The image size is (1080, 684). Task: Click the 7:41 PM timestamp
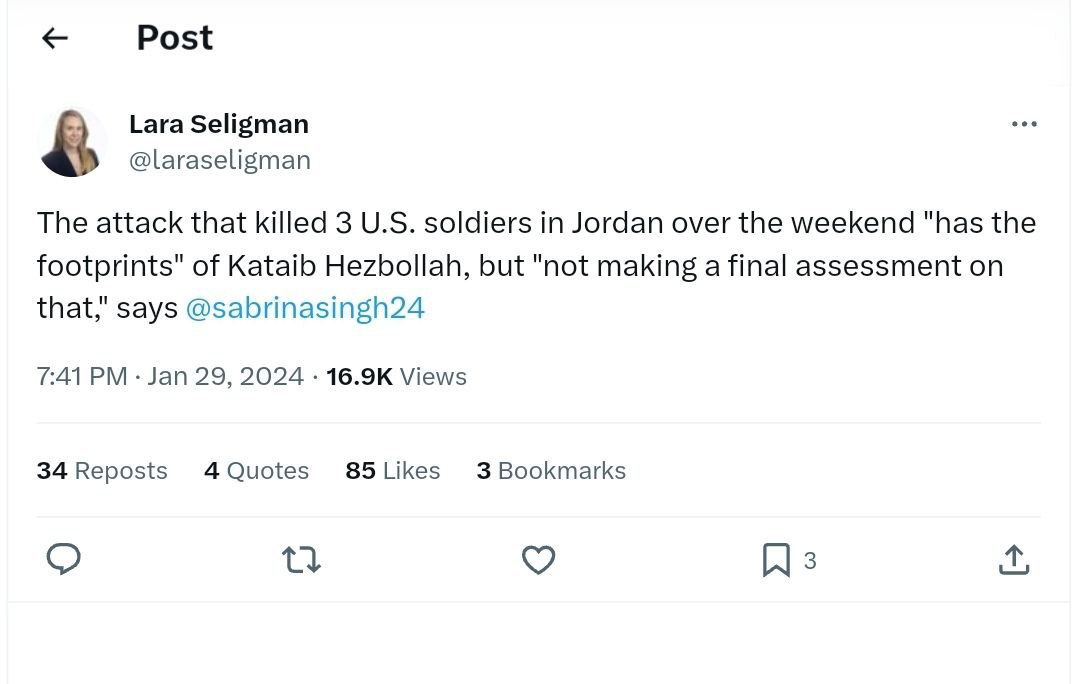point(82,377)
